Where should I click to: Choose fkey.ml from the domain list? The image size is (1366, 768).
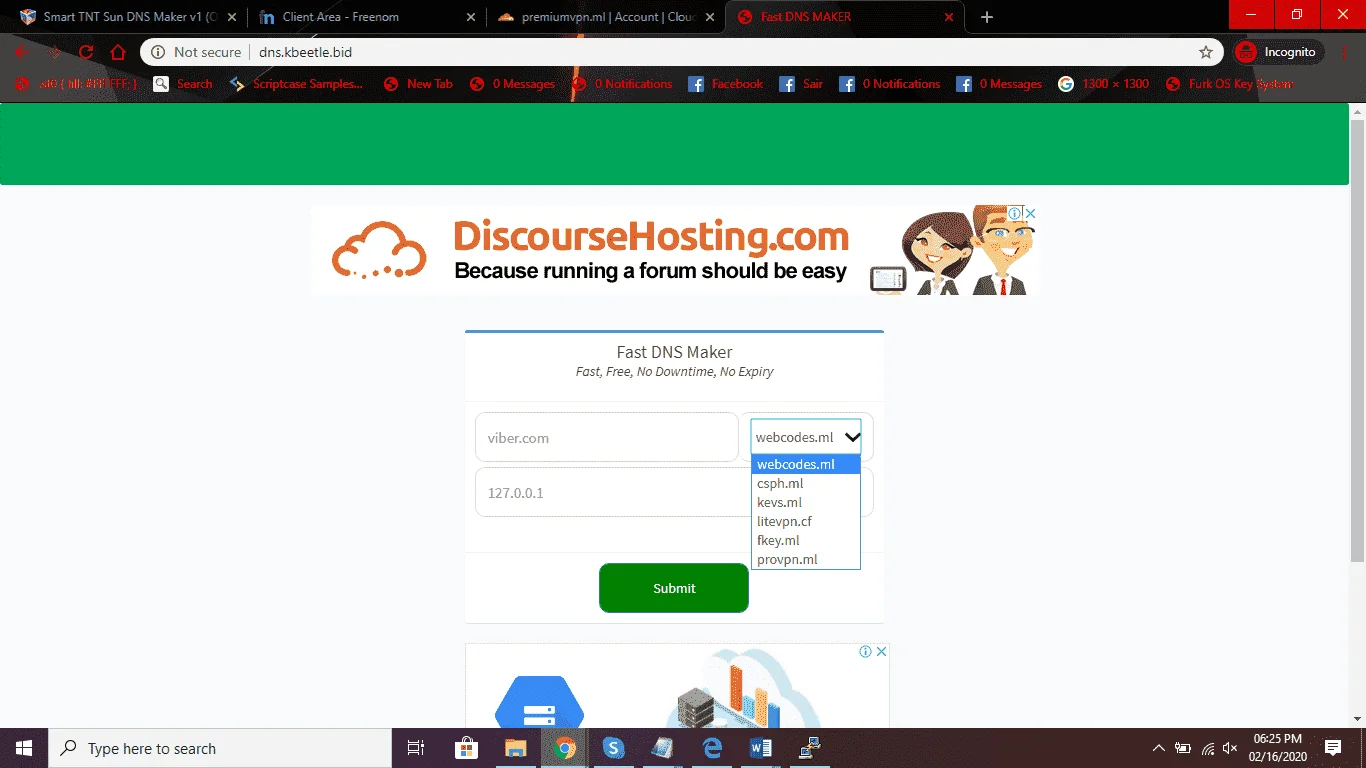coord(806,540)
